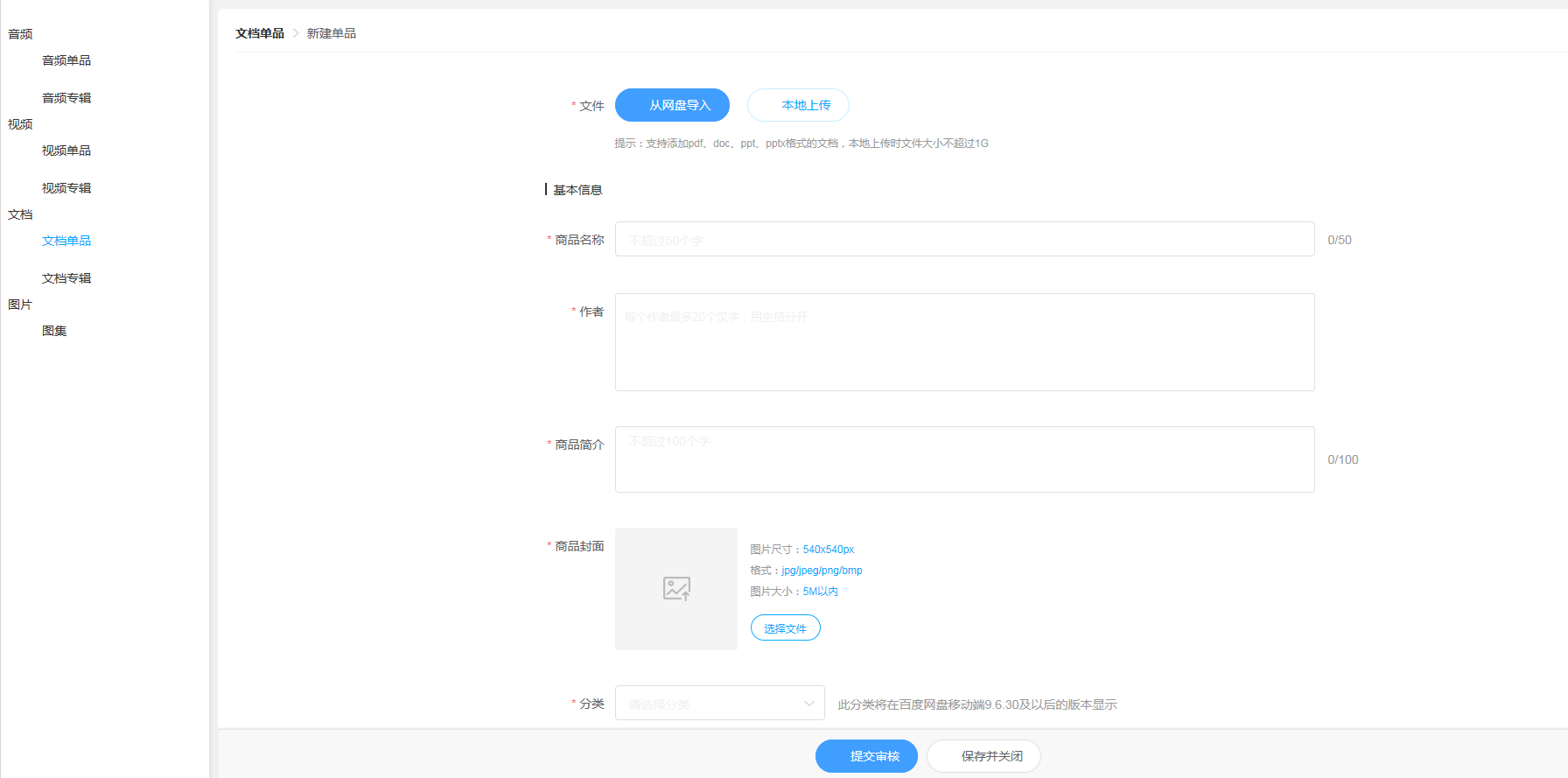Click the image upload placeholder icon
Screen dimensions: 1568x778
676,588
